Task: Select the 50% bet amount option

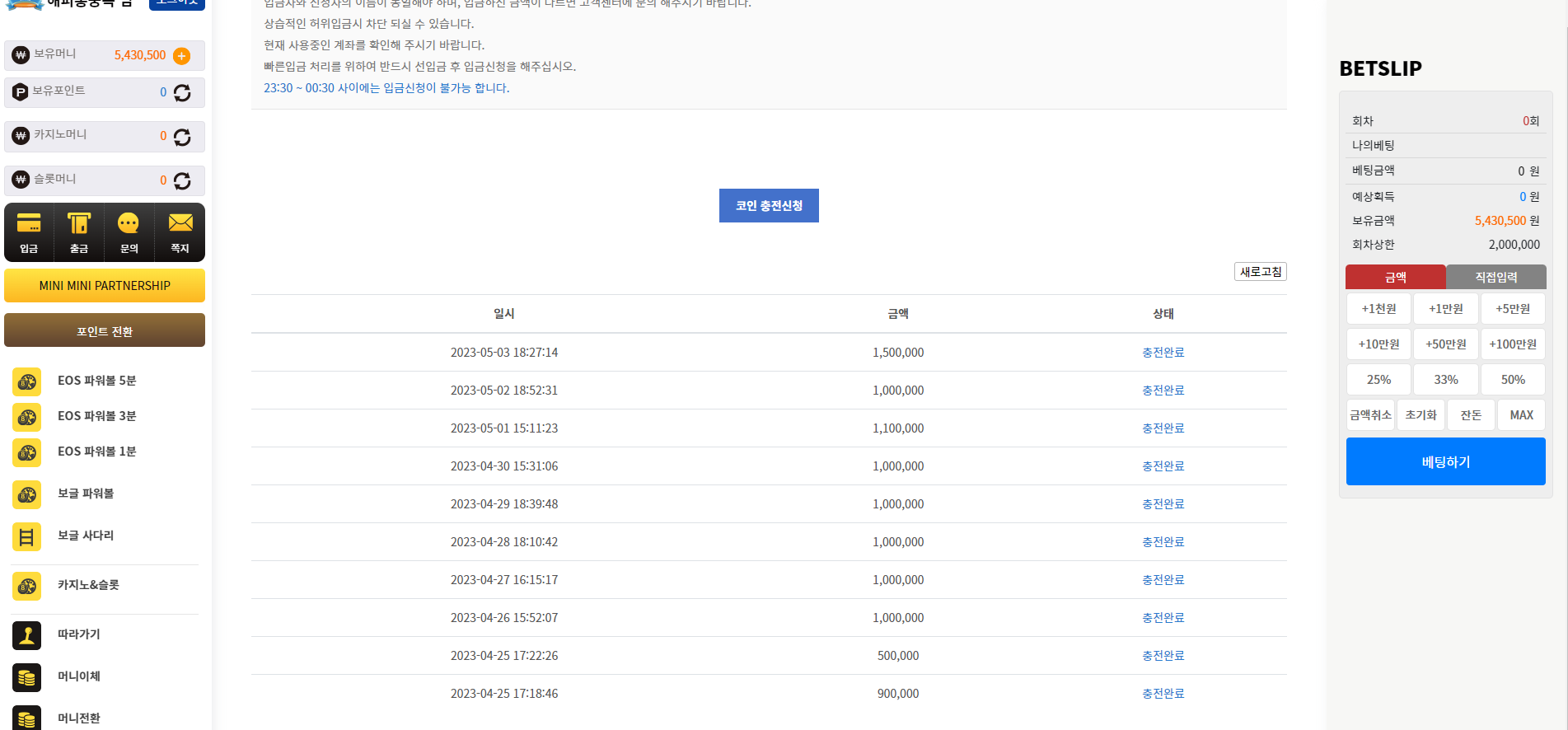Action: [x=1513, y=380]
